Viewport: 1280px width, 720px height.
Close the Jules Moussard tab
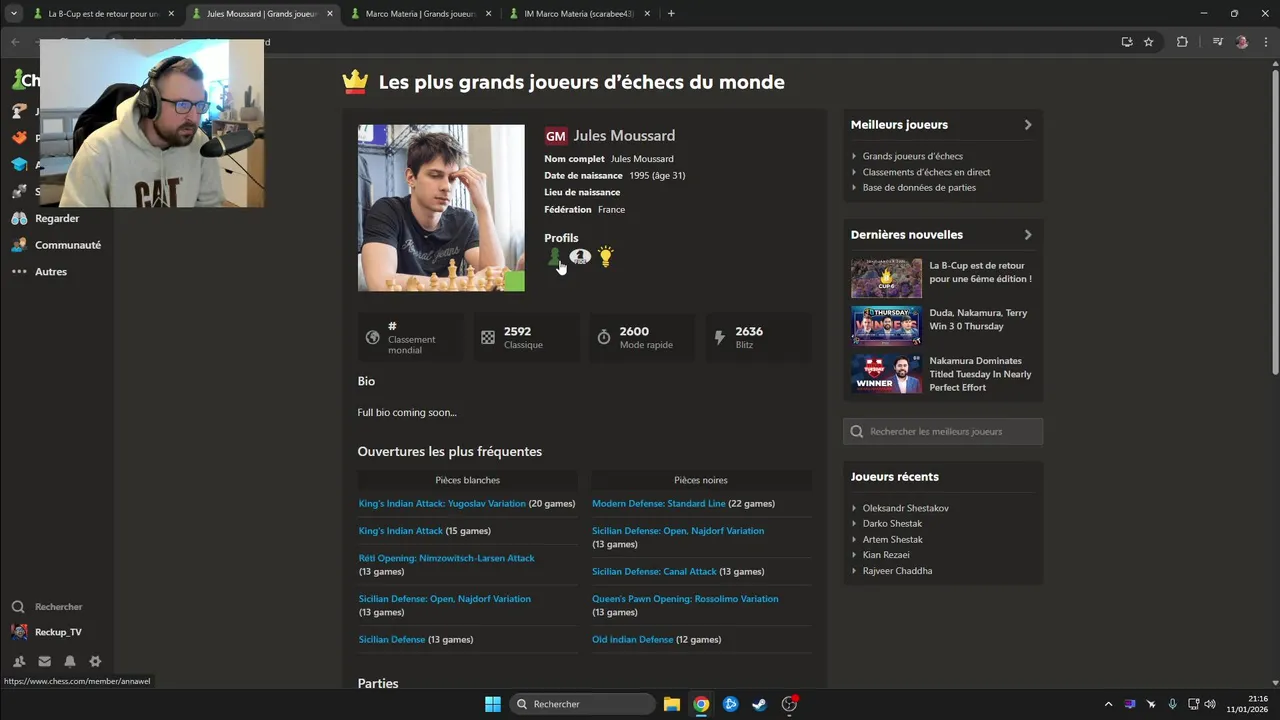coord(330,14)
